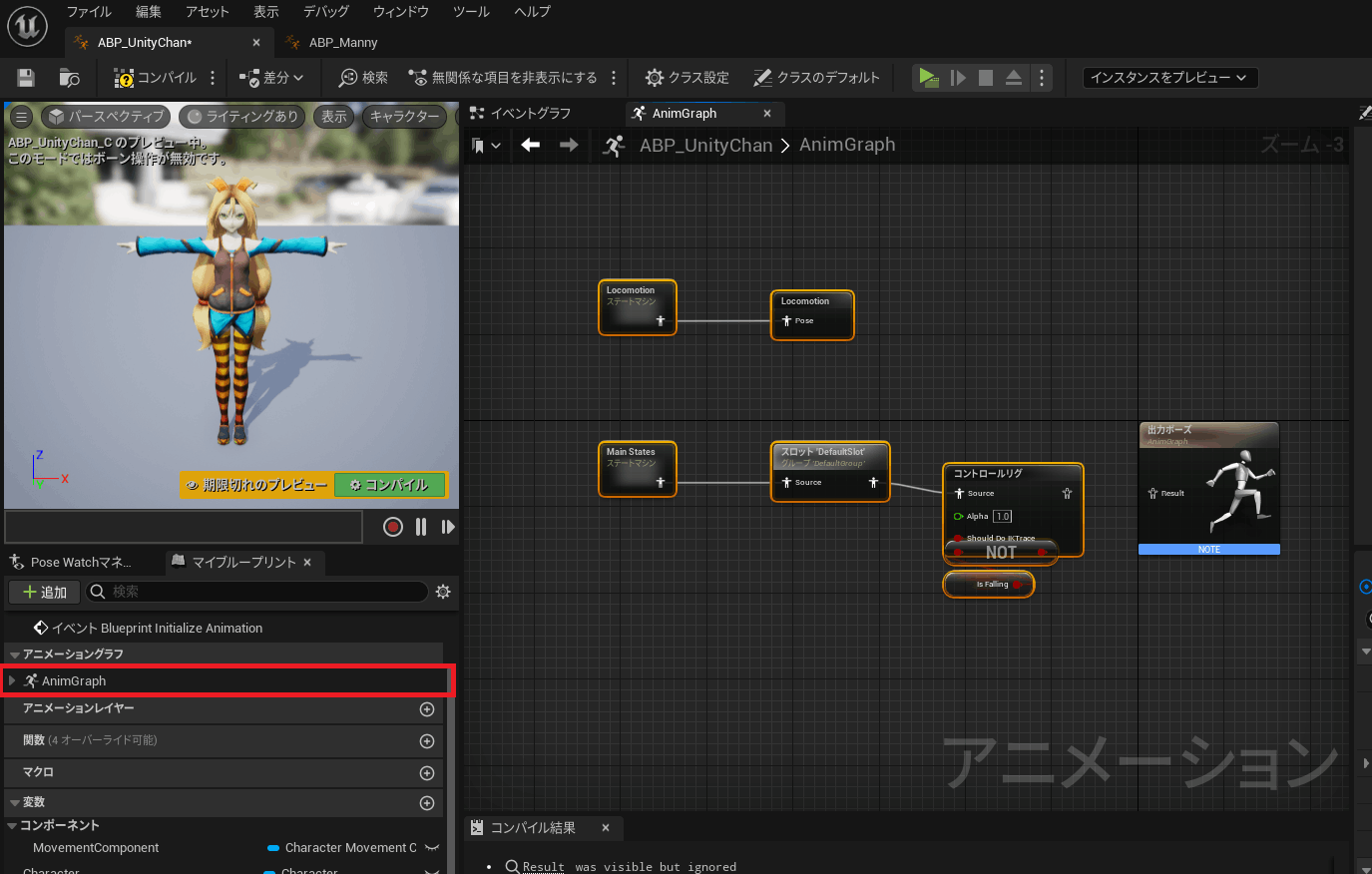Open My Blueprint settings gear icon
The width and height of the screenshot is (1372, 874).
pos(443,592)
